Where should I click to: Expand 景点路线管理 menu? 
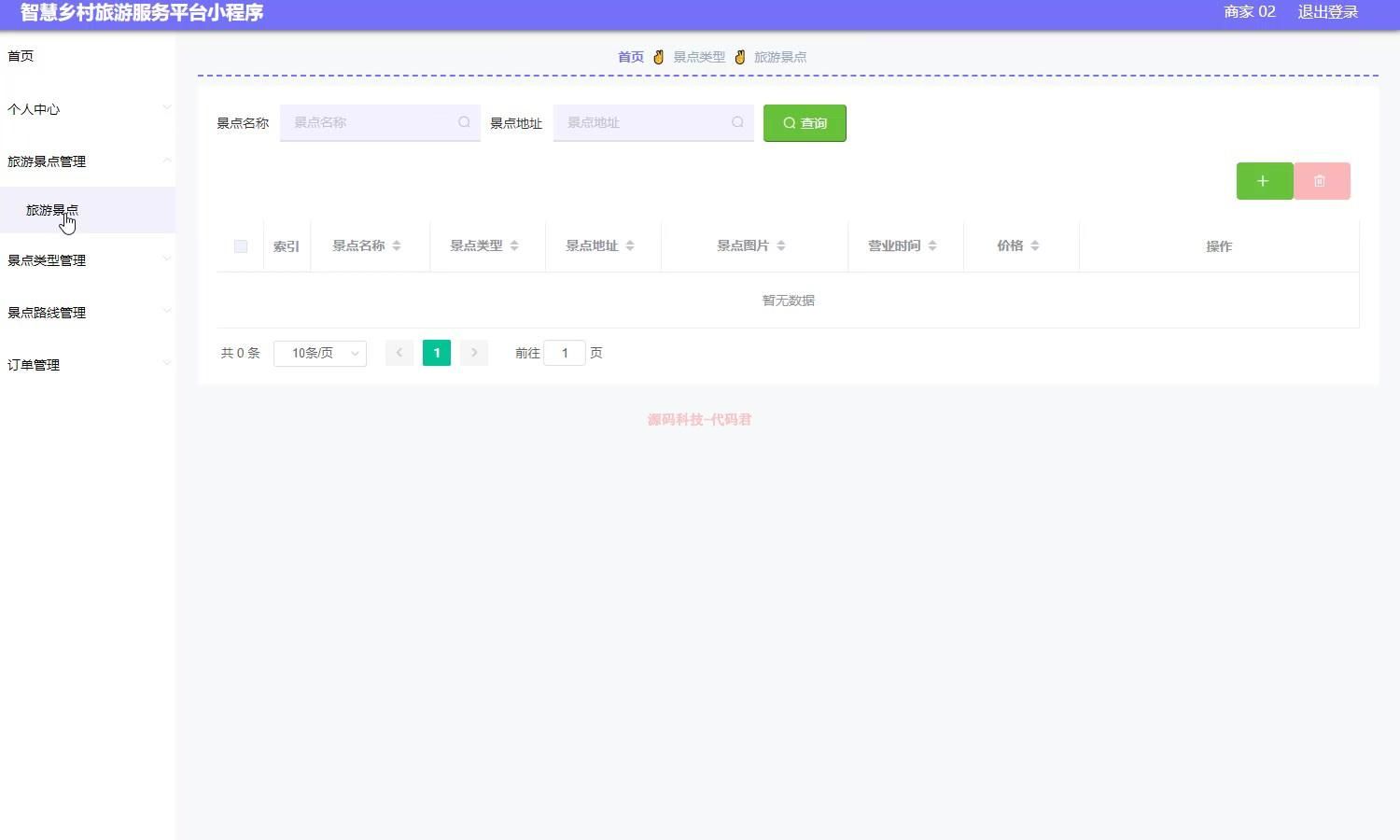(88, 313)
